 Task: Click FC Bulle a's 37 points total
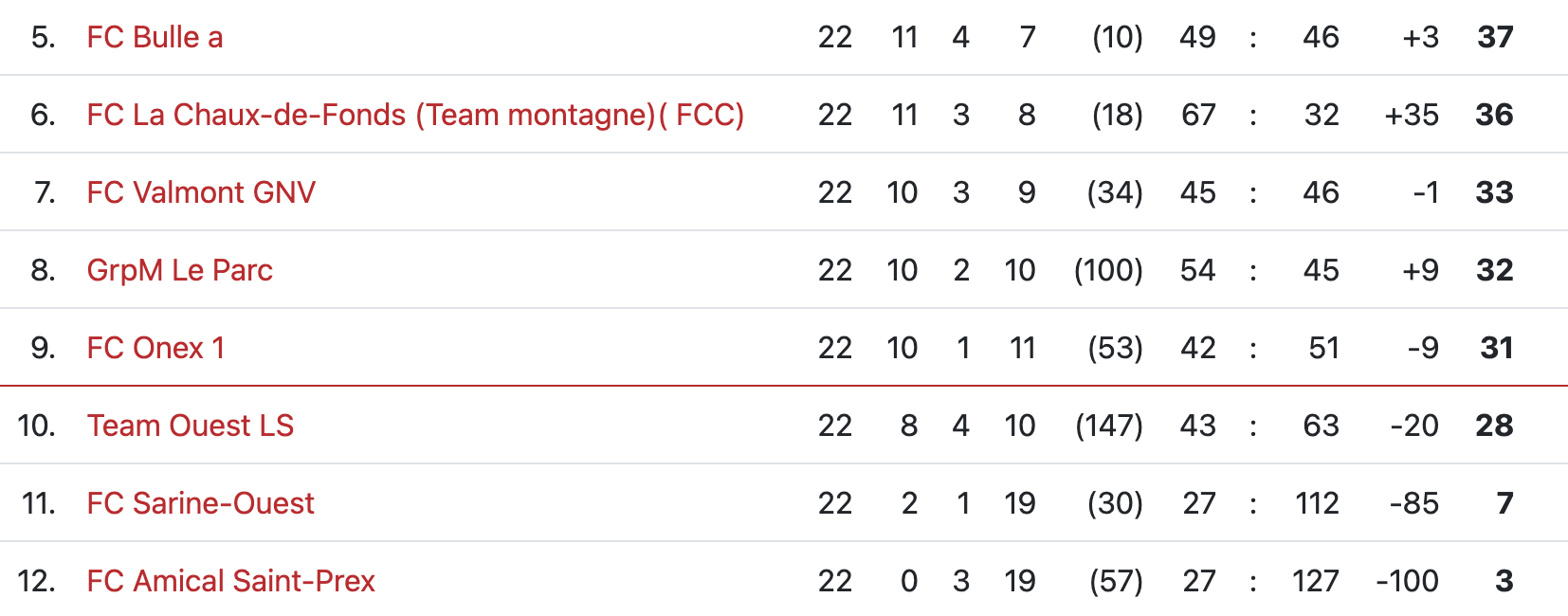(1495, 37)
